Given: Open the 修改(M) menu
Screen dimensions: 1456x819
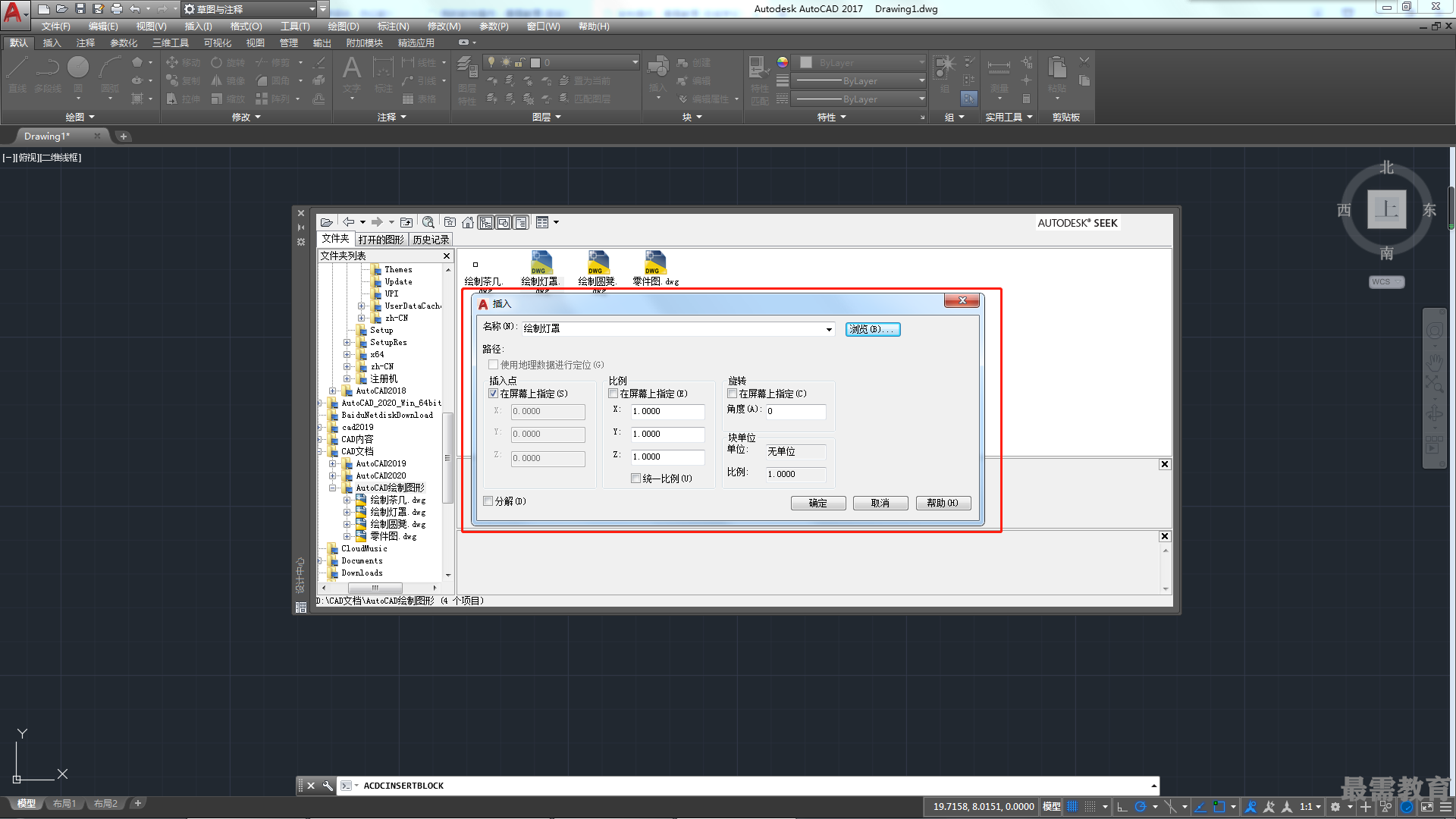Looking at the screenshot, I should (444, 27).
